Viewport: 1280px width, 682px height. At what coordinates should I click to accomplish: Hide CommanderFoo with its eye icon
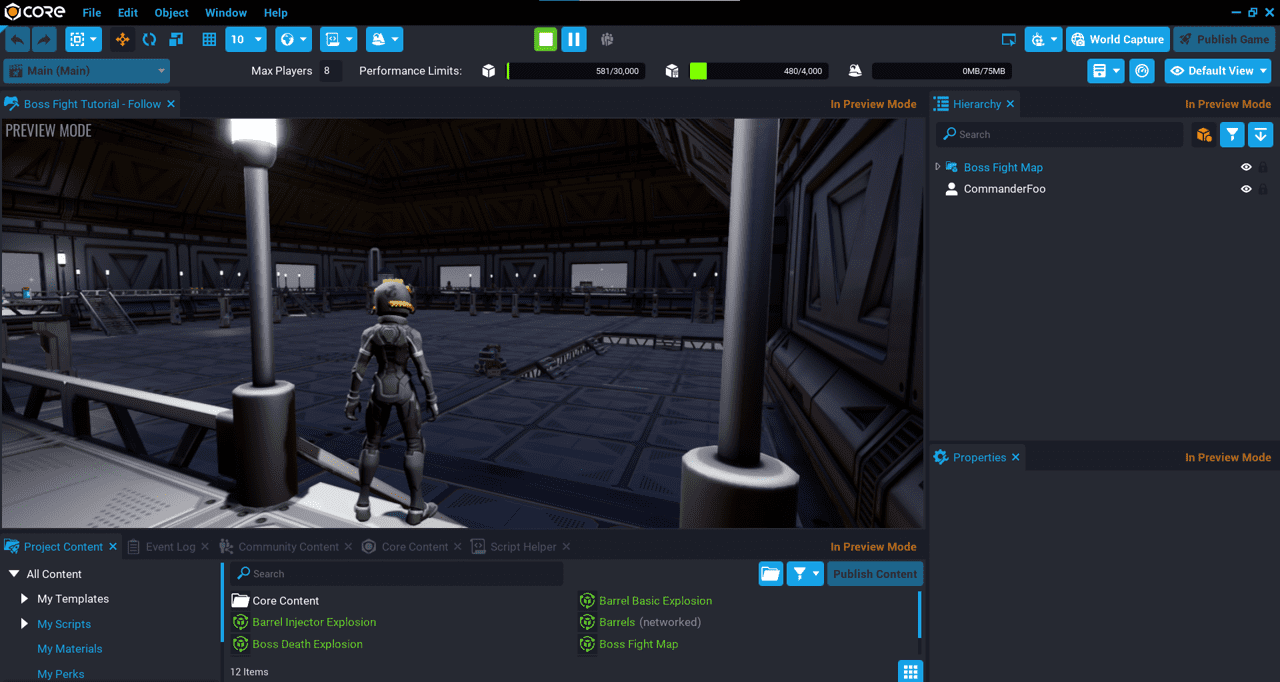pos(1246,189)
